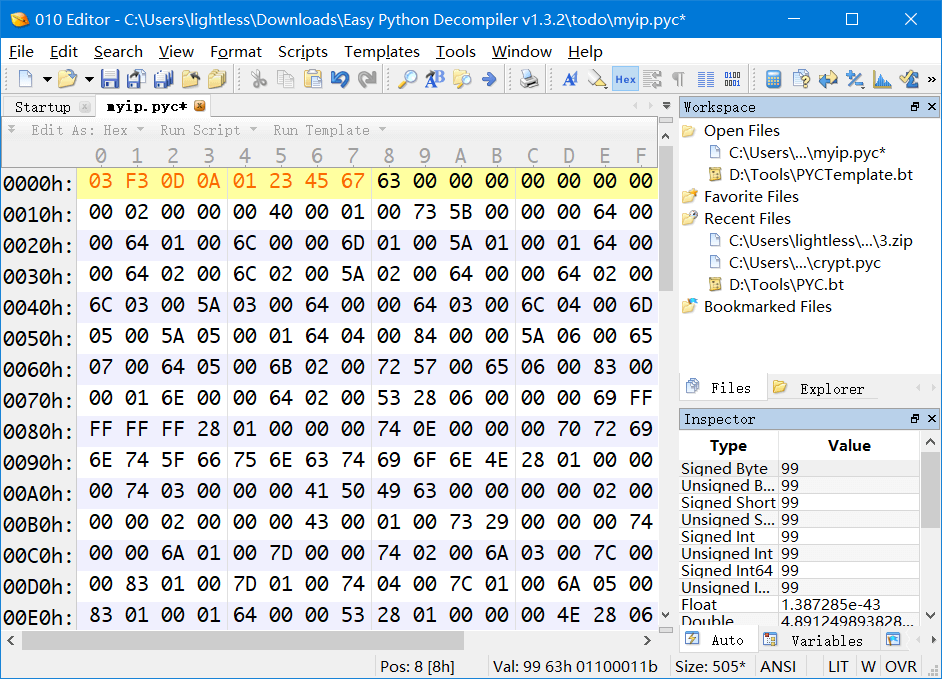Viewport: 942px width, 679px height.
Task: Undo the last edit with the blue arrow
Action: click(x=339, y=79)
